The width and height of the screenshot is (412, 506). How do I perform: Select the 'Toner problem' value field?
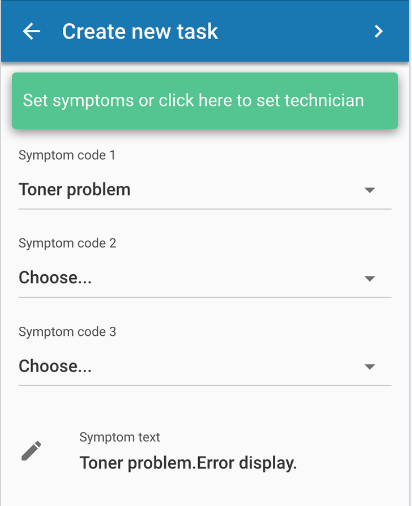point(205,190)
